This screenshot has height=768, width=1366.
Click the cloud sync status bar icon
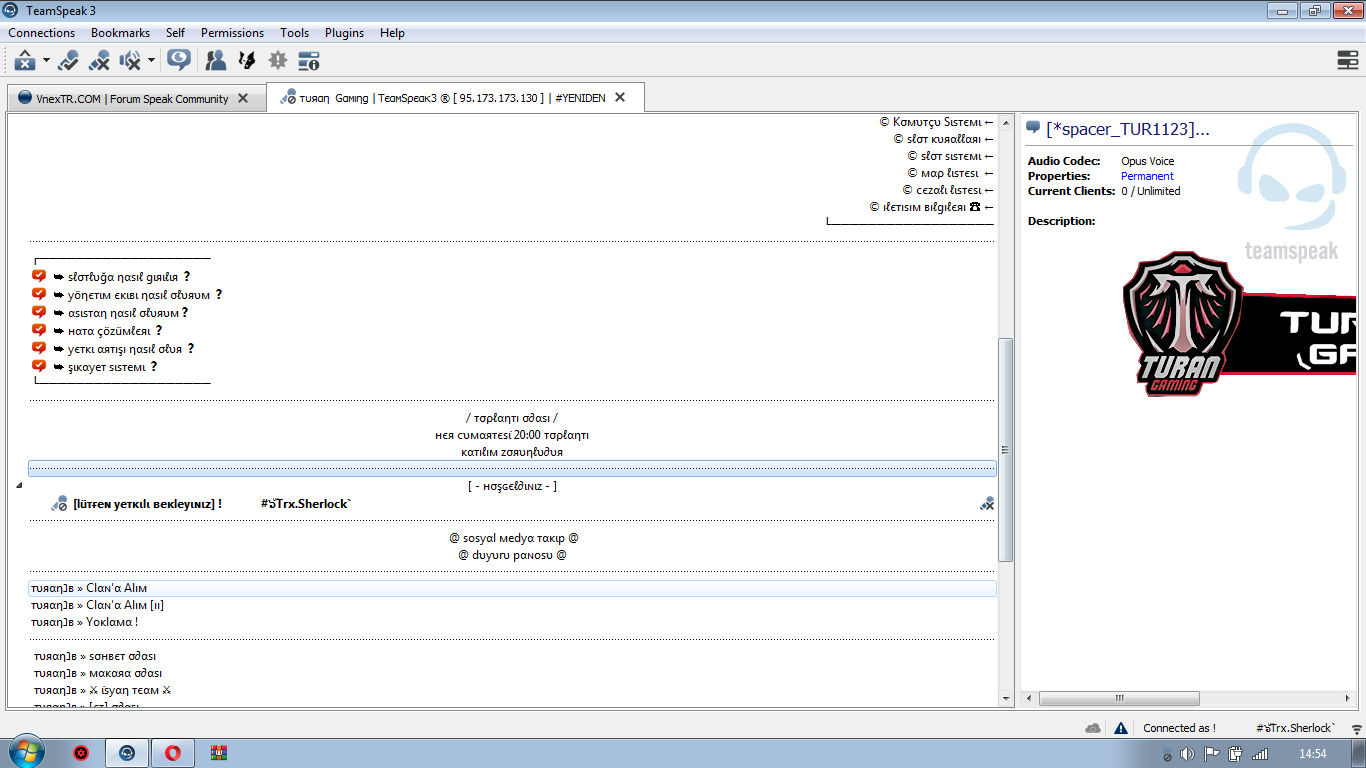[1093, 728]
